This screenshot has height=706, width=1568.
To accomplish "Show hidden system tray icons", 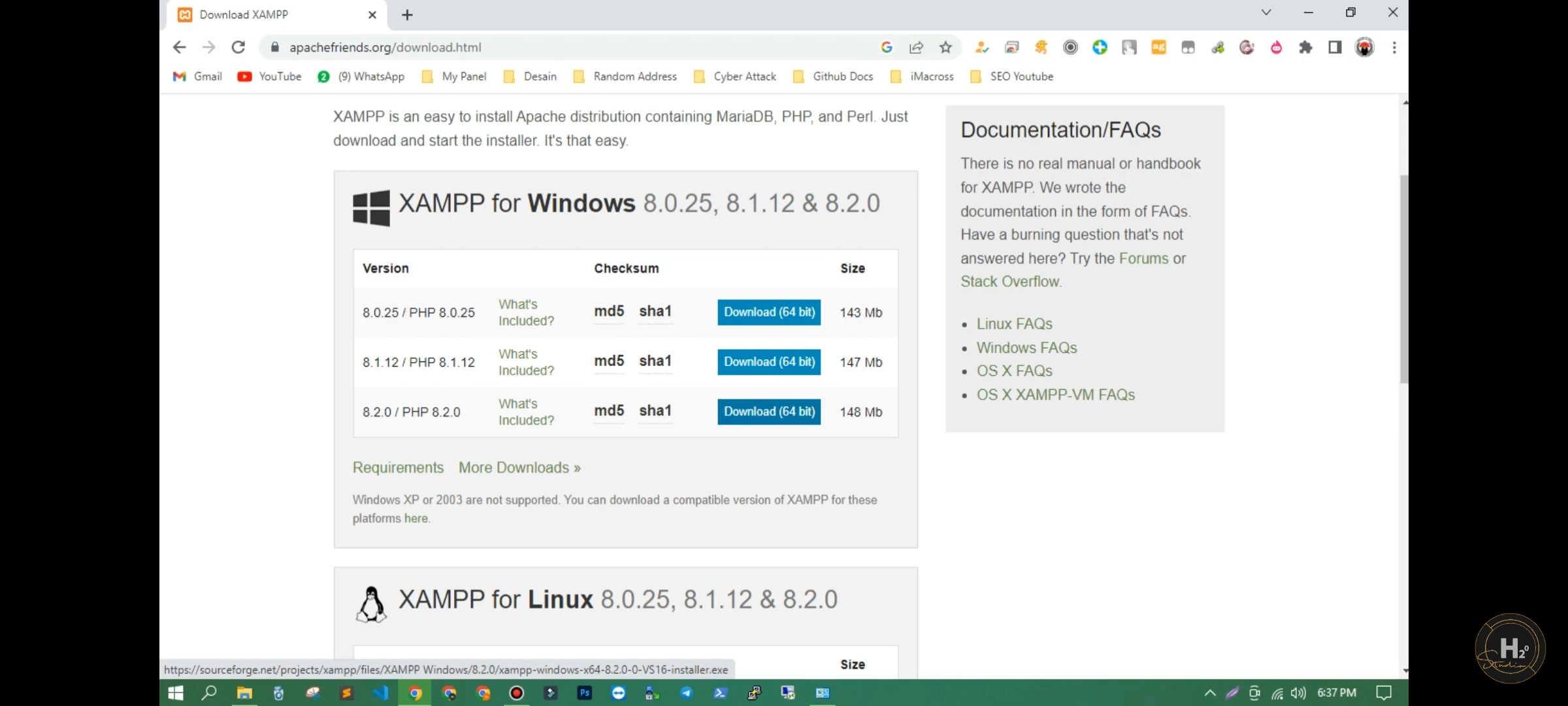I will coord(1210,693).
